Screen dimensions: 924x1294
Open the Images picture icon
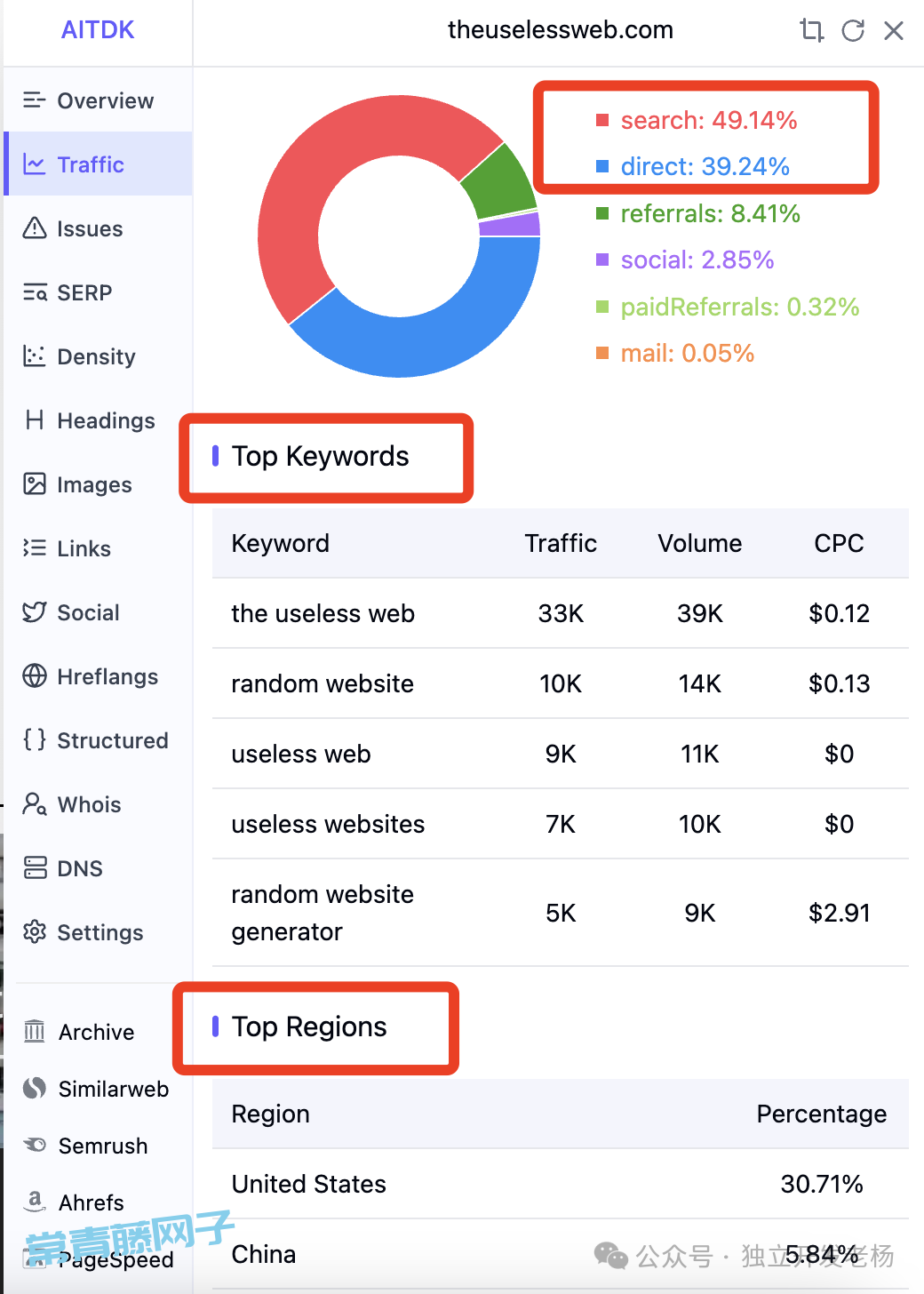pos(35,484)
